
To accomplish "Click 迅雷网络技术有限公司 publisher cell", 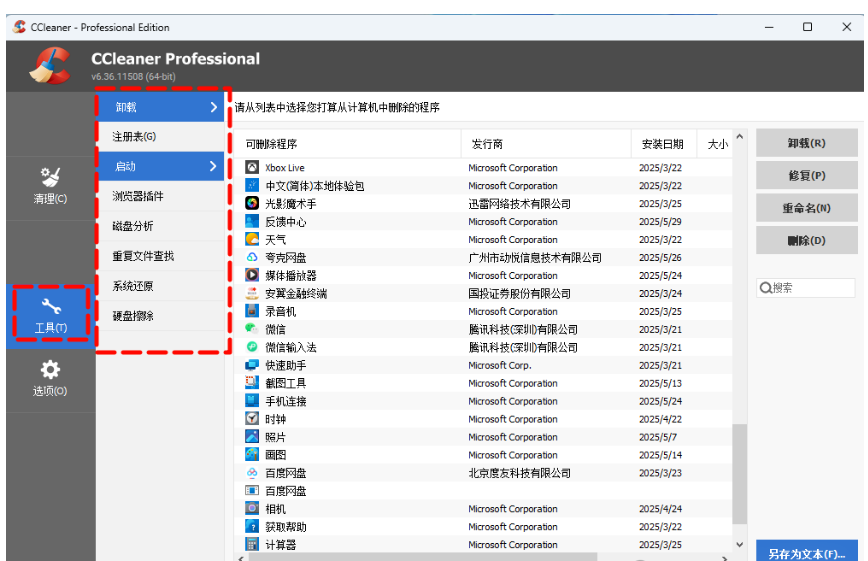I will pyautogui.click(x=519, y=203).
